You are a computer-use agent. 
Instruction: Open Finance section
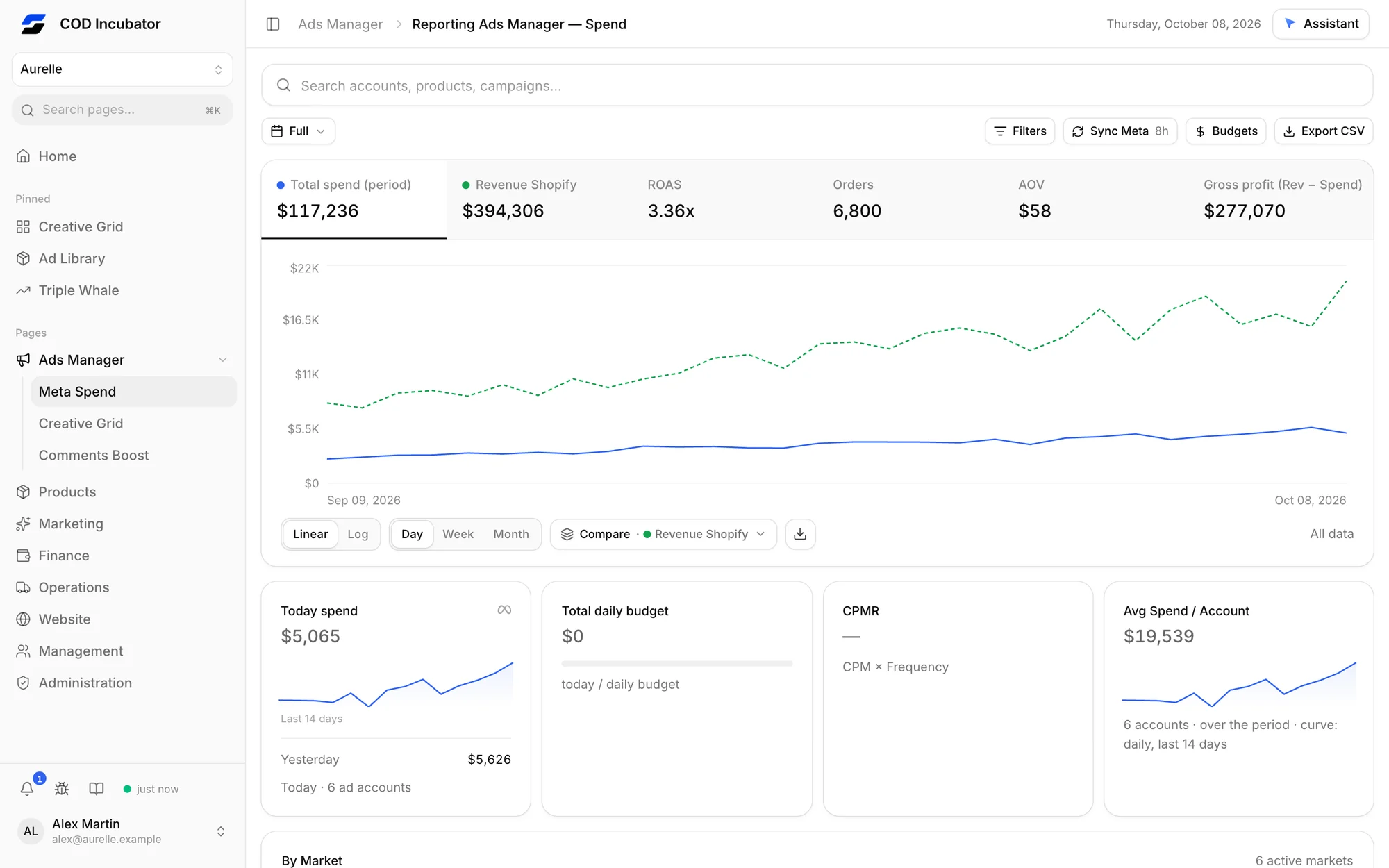[x=122, y=556]
